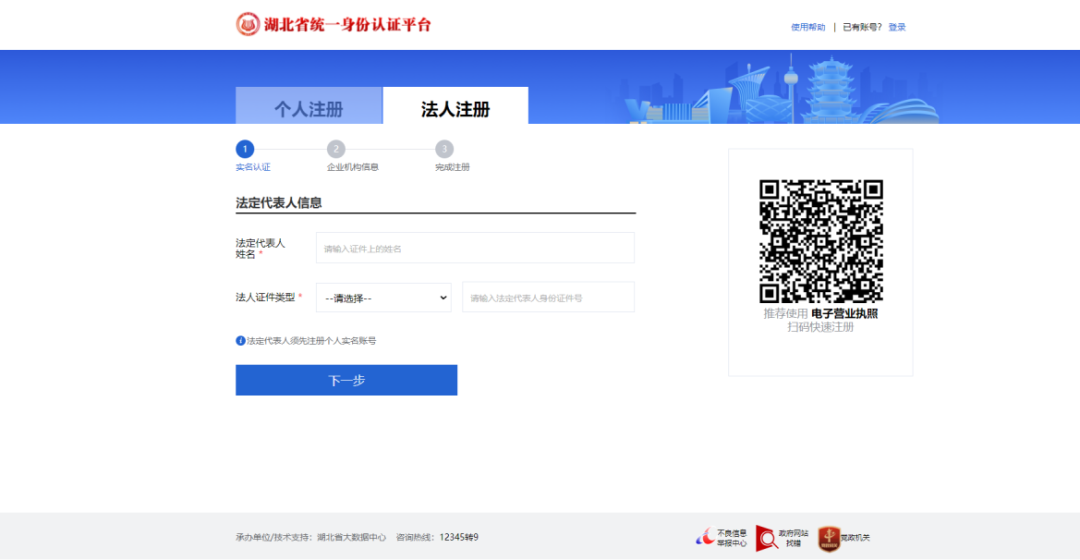Open the 使用帮助 link

click(808, 27)
